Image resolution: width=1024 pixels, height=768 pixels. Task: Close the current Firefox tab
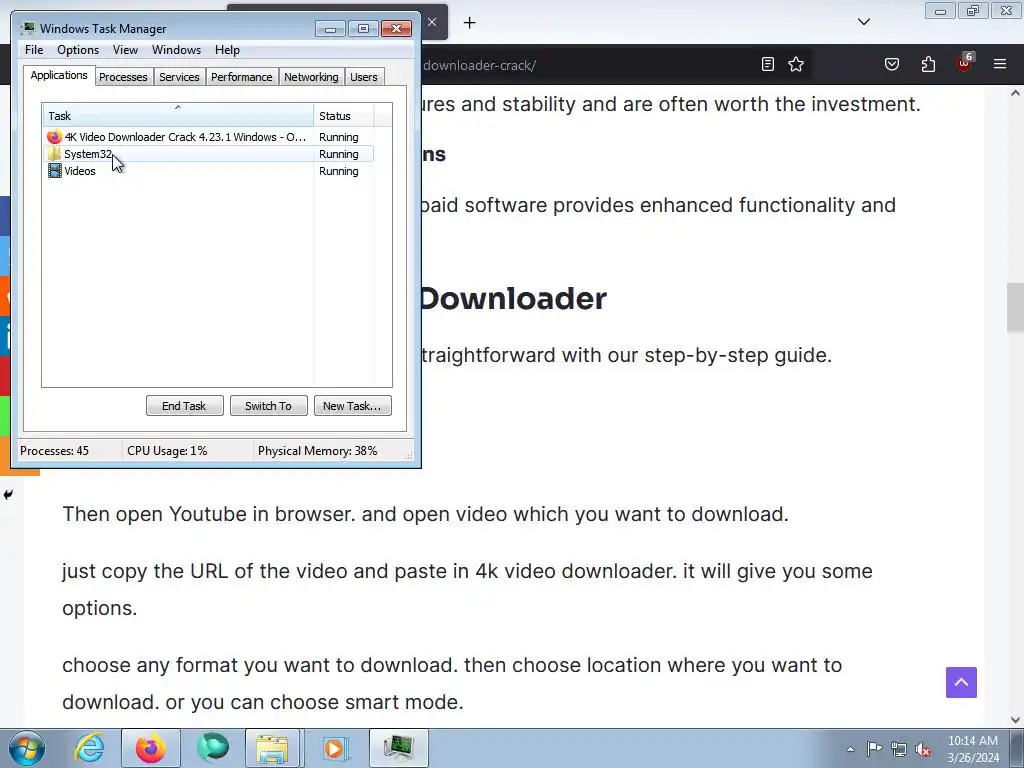tap(432, 22)
